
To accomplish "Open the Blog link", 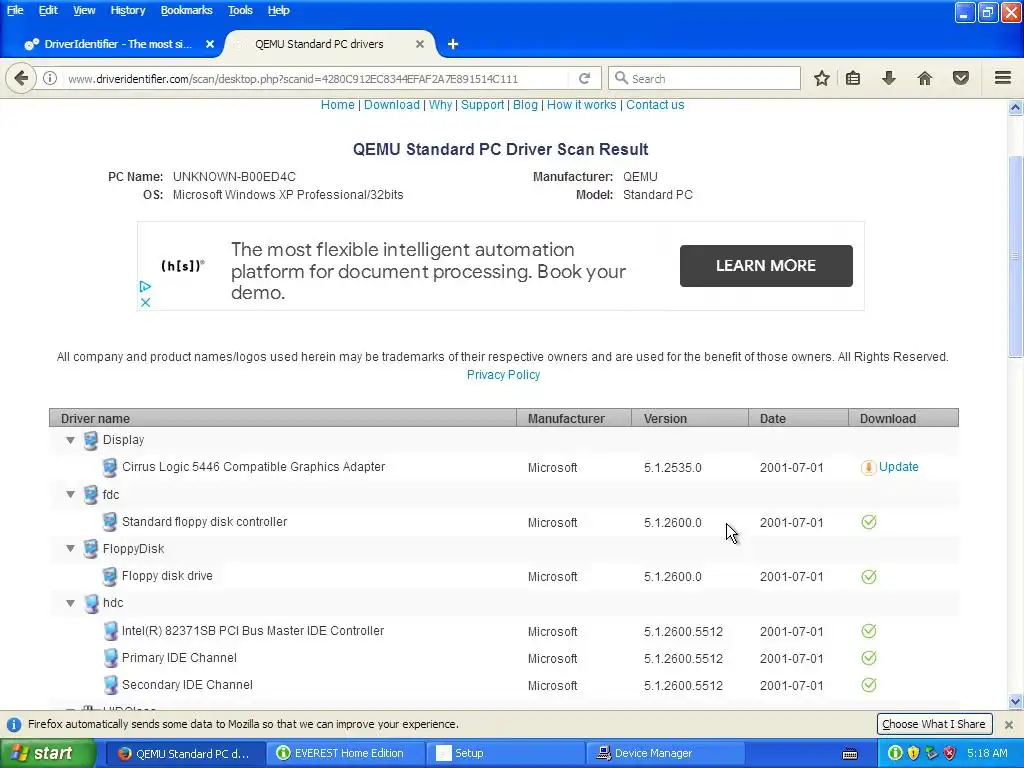I will (x=525, y=104).
